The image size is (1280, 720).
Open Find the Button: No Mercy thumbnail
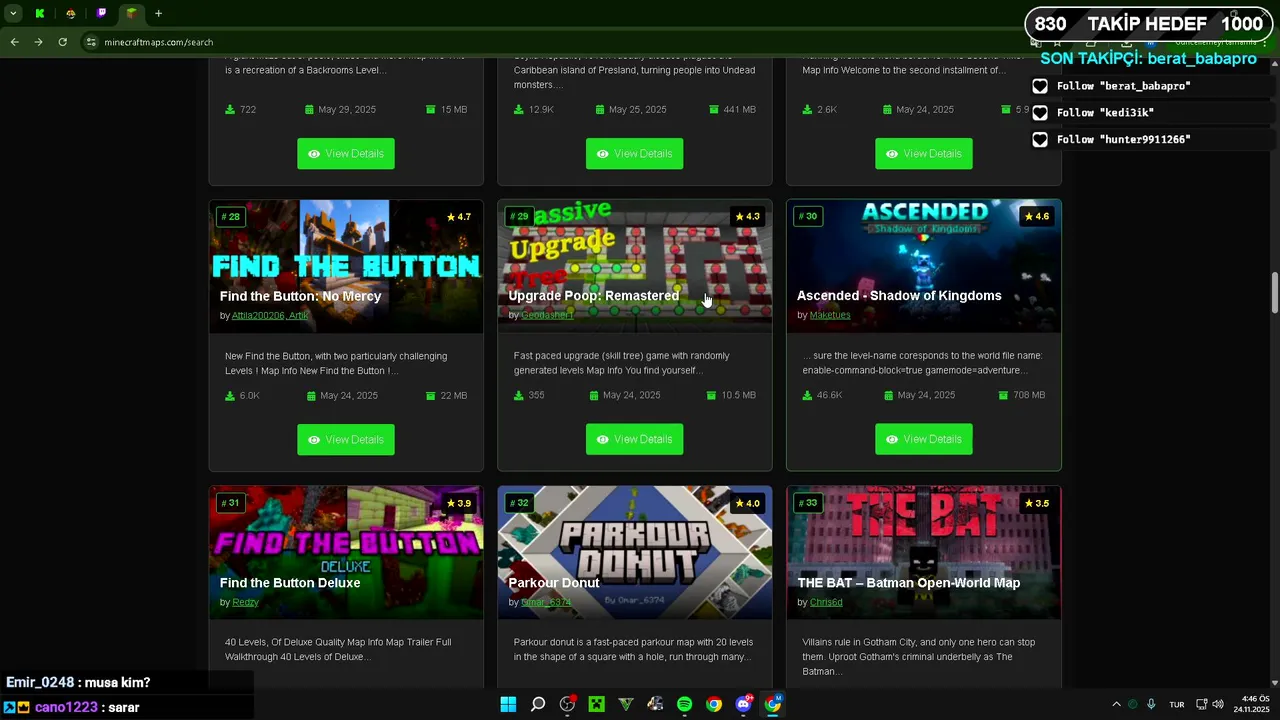(x=346, y=266)
